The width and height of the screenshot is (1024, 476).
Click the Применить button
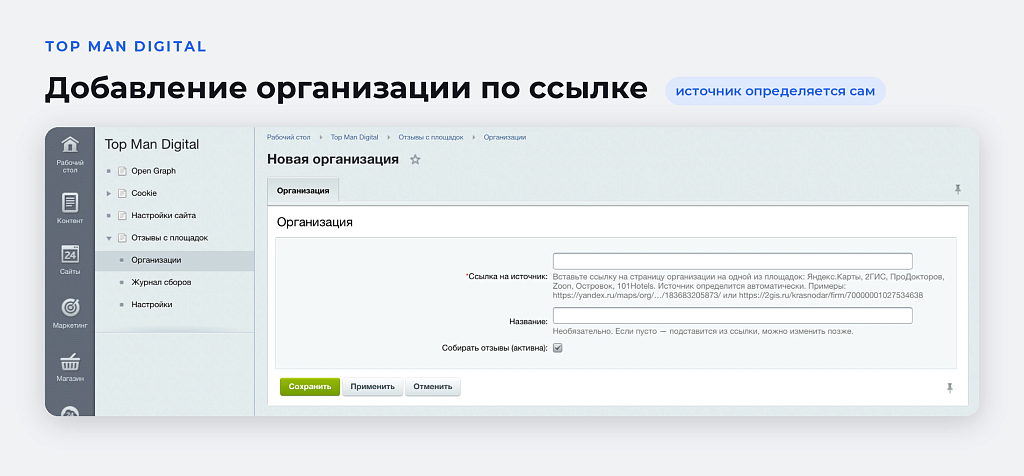372,387
